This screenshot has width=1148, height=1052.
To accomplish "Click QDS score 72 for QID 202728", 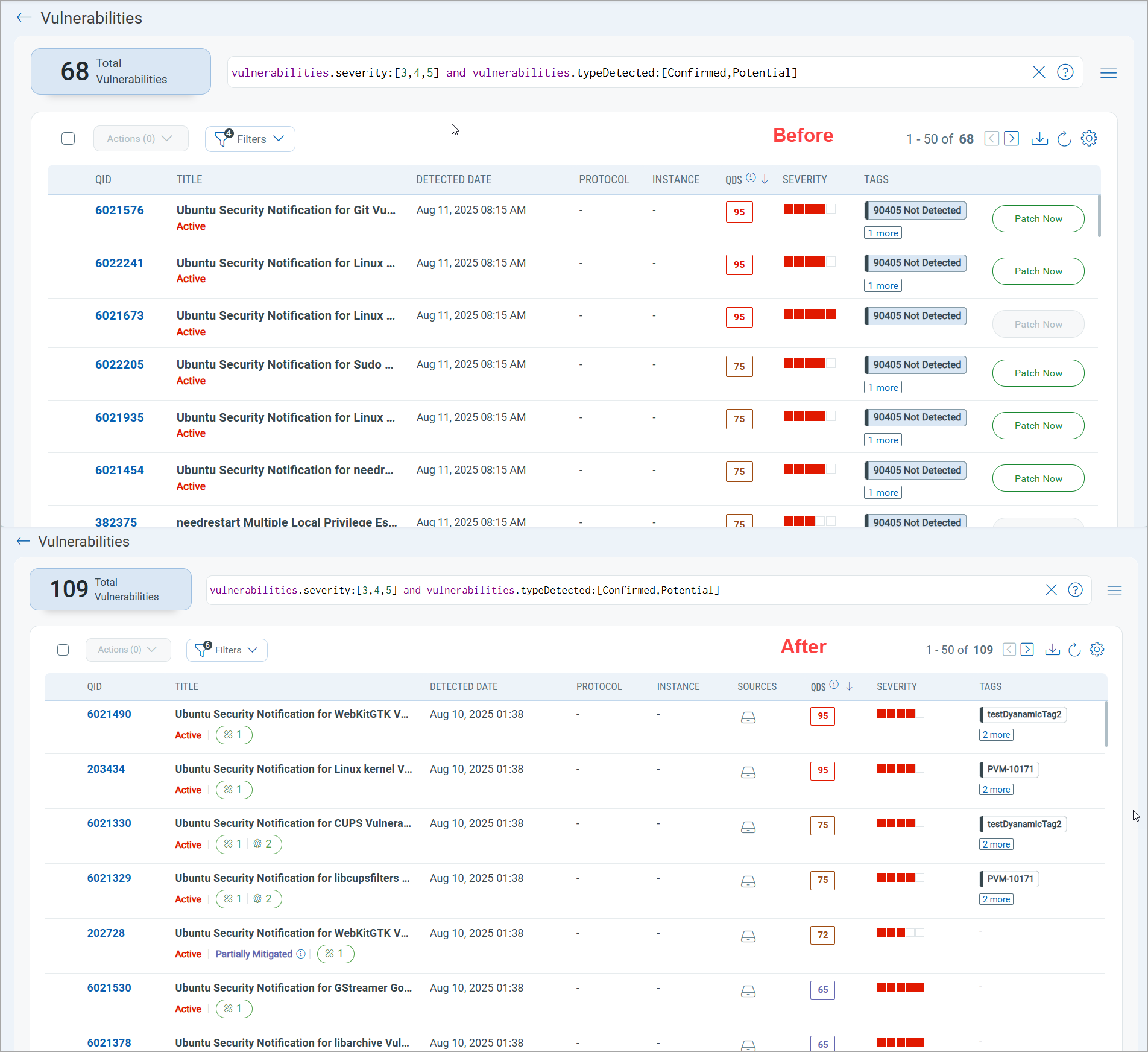I will (822, 935).
